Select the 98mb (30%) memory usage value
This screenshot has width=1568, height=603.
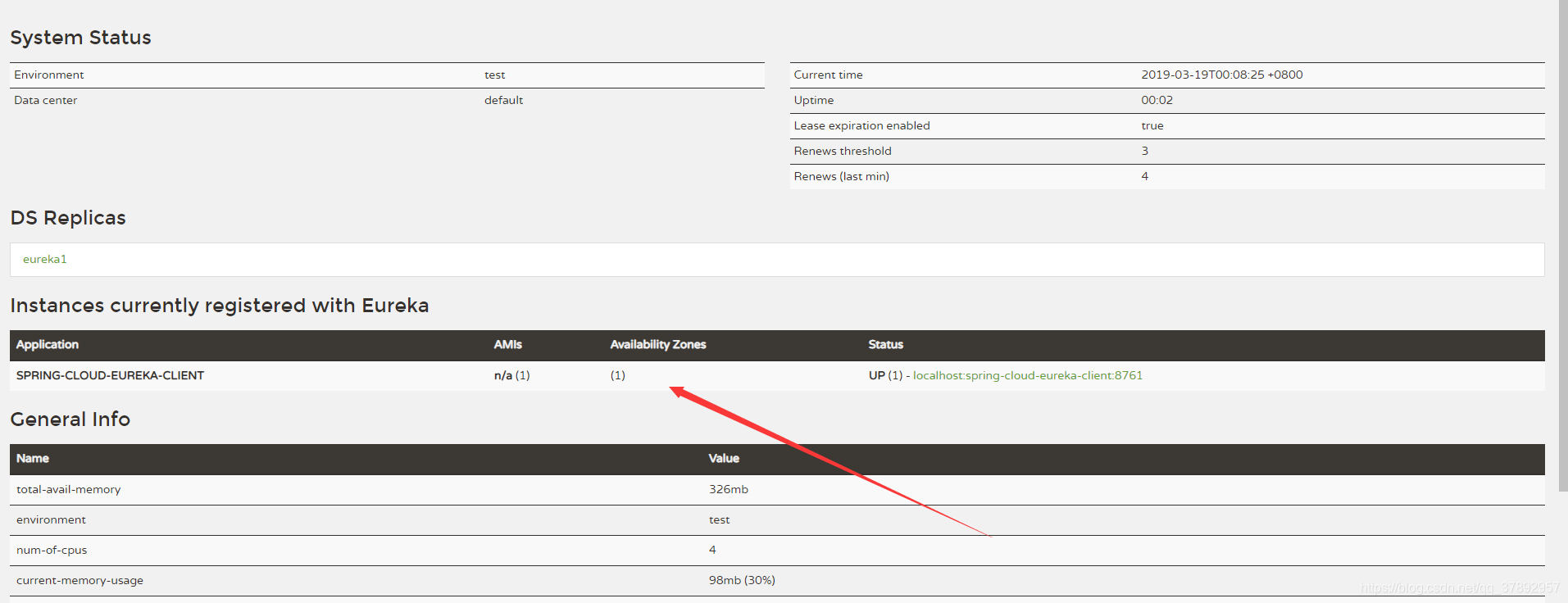point(742,580)
